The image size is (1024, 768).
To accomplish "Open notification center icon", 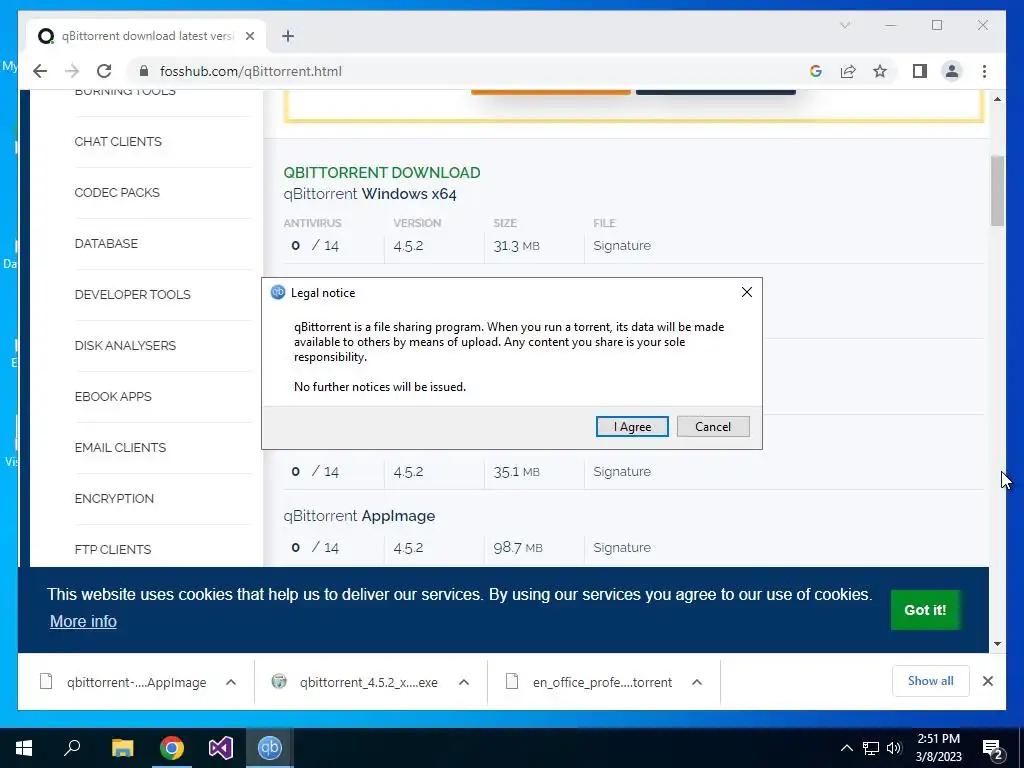I will pos(993,749).
